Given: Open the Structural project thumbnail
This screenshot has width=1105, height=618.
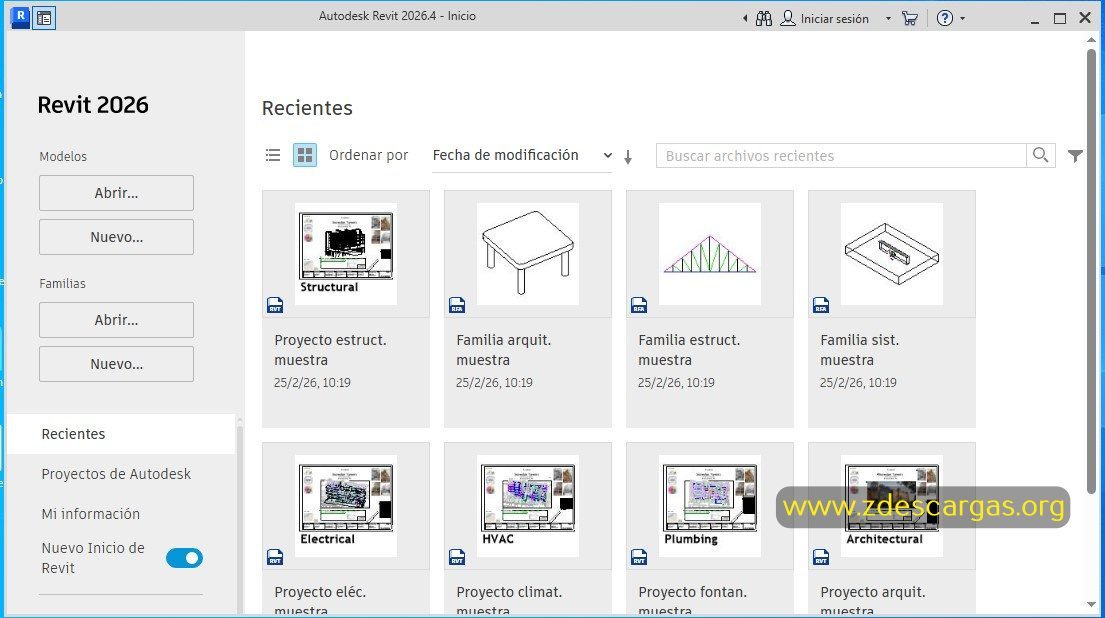Looking at the screenshot, I should point(346,254).
